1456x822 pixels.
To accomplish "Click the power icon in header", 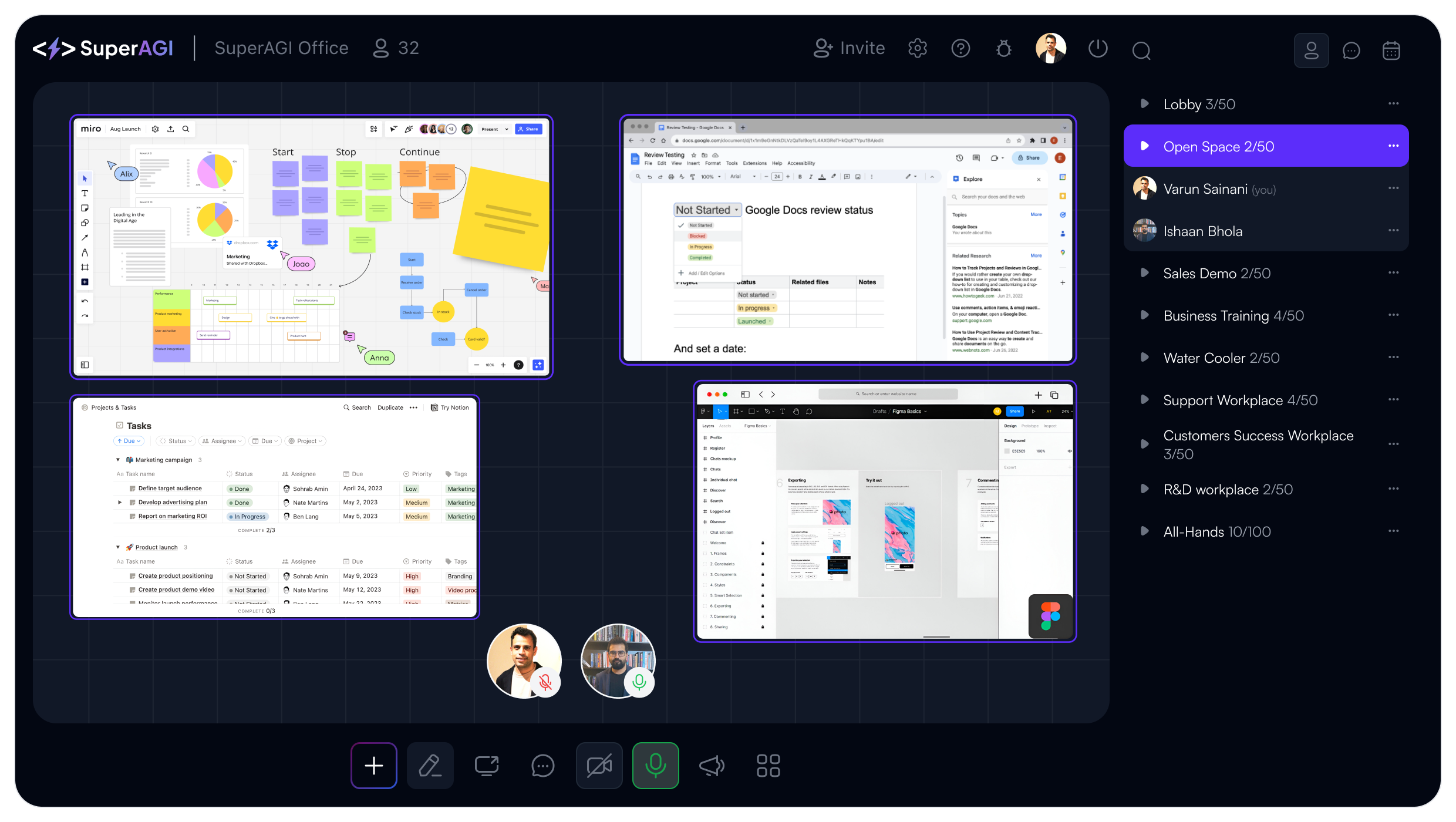I will (1098, 48).
